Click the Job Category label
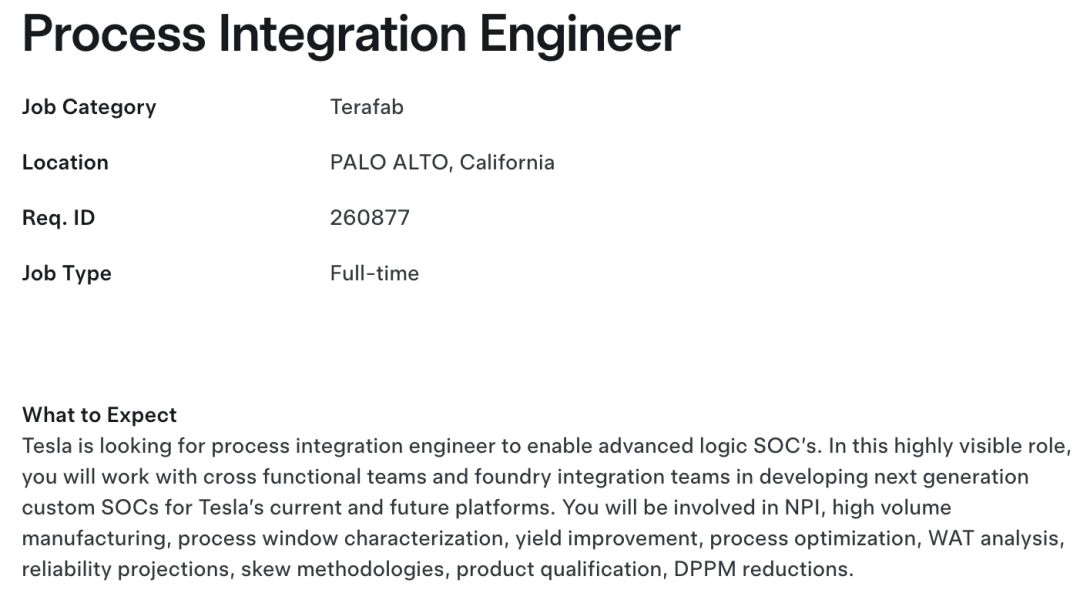1080x593 pixels. point(89,107)
